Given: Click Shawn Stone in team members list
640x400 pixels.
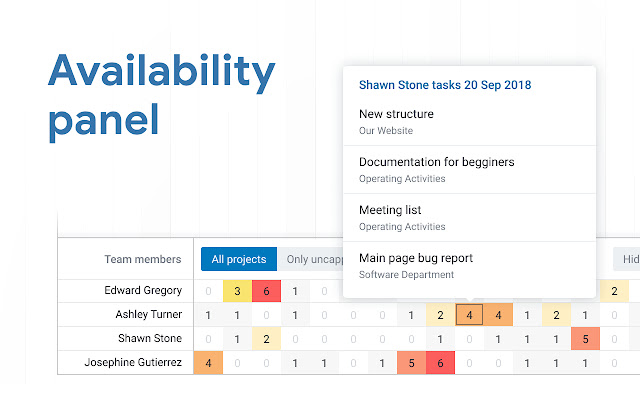Looking at the screenshot, I should point(148,339).
